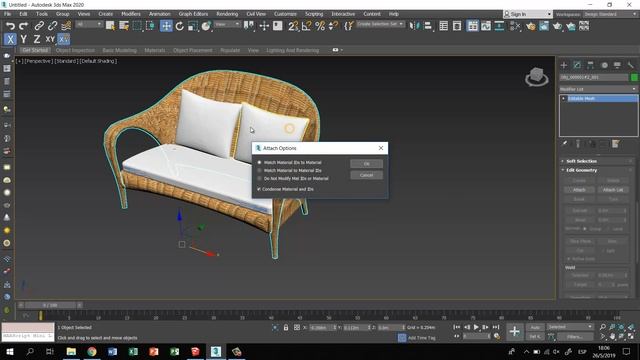Activate the Select Object tool
The image size is (640, 360).
pos(110,26)
